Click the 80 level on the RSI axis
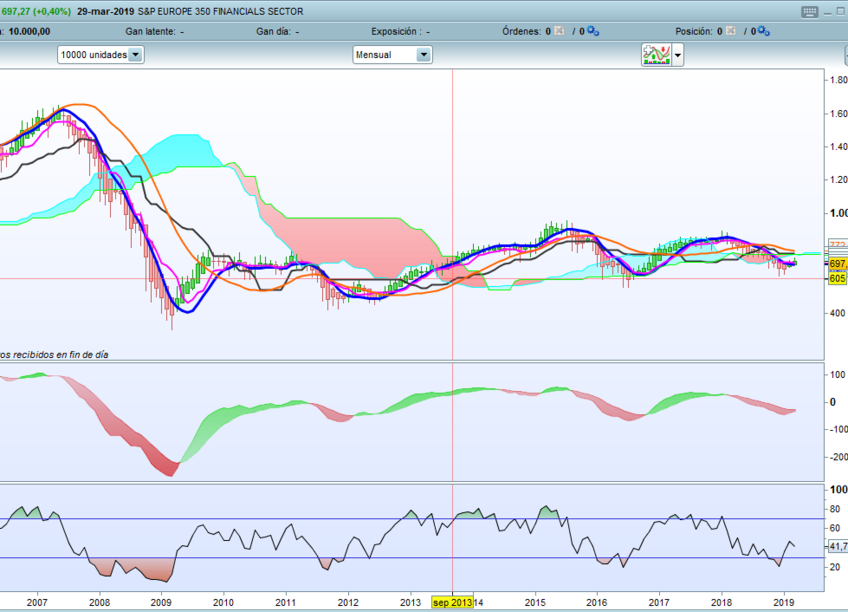The image size is (848, 612). pyautogui.click(x=835, y=509)
